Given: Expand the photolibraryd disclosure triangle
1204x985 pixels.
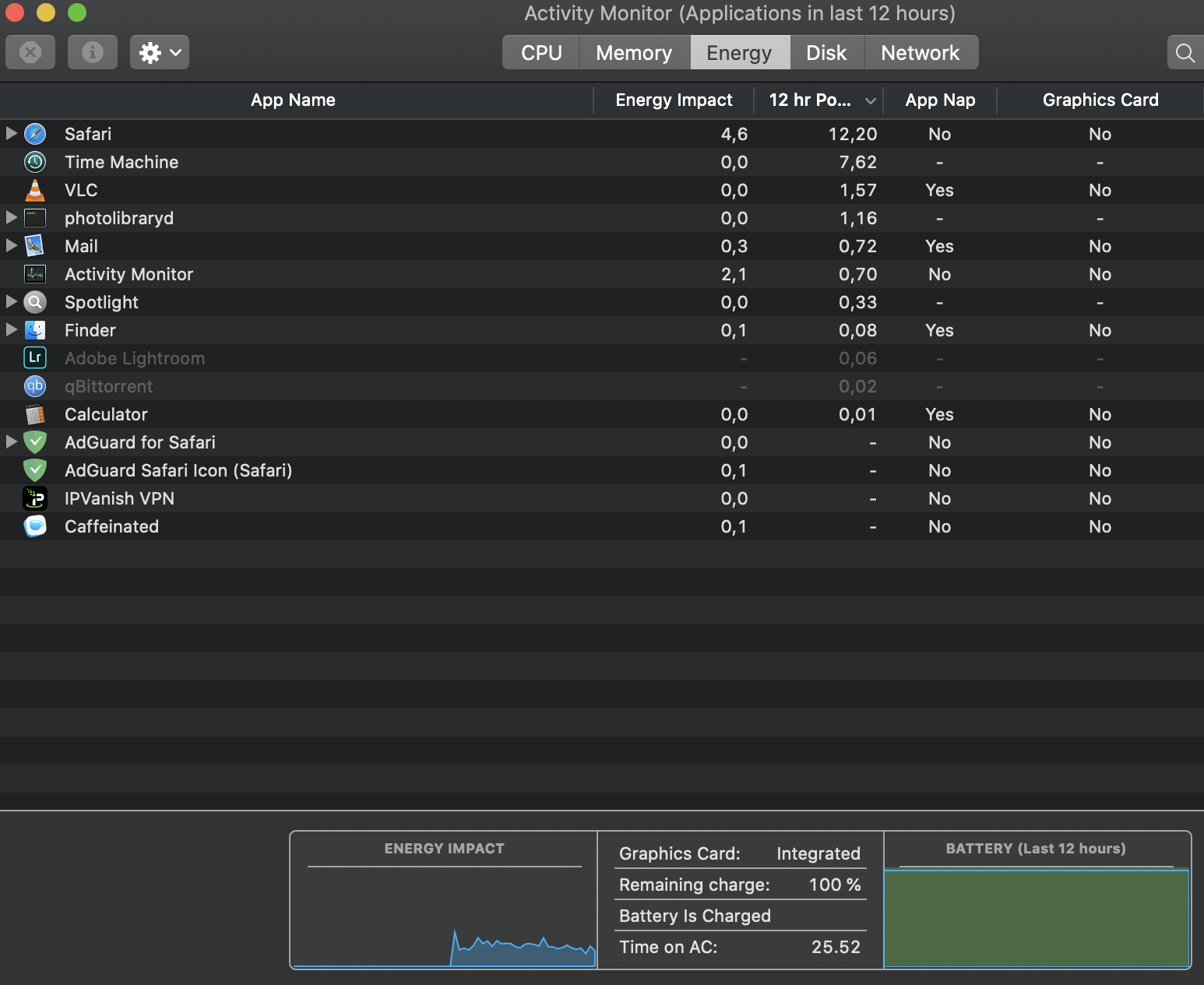Looking at the screenshot, I should tap(11, 217).
